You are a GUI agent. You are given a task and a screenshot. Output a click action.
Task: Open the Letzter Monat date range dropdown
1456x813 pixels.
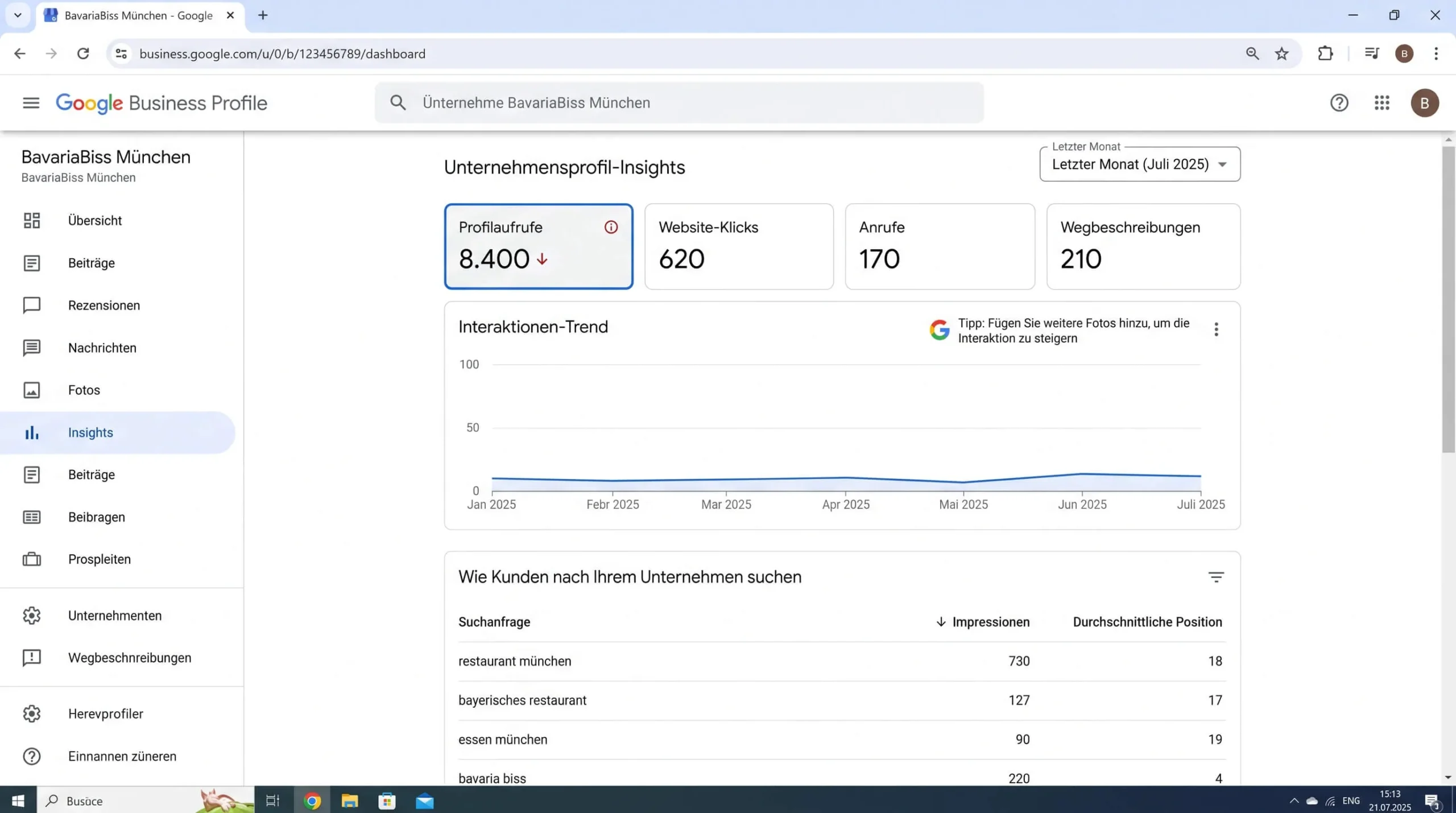click(x=1140, y=164)
